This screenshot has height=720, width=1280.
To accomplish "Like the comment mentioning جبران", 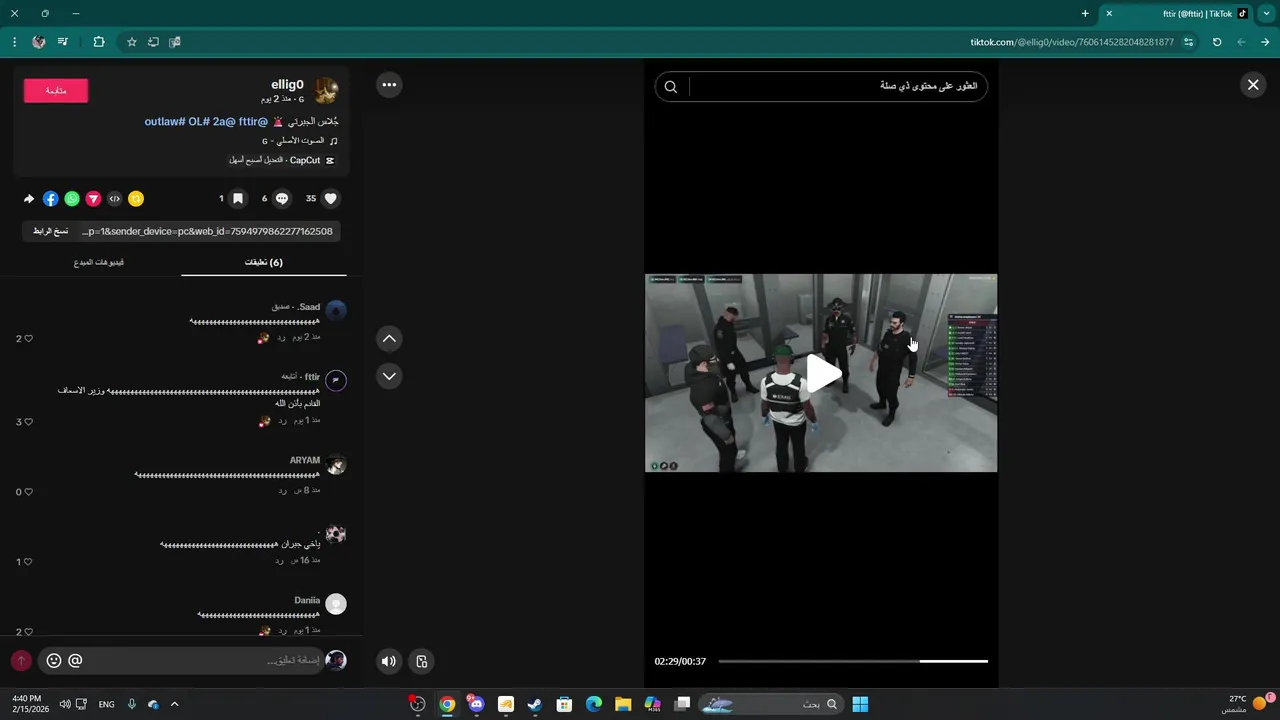I will point(28,562).
